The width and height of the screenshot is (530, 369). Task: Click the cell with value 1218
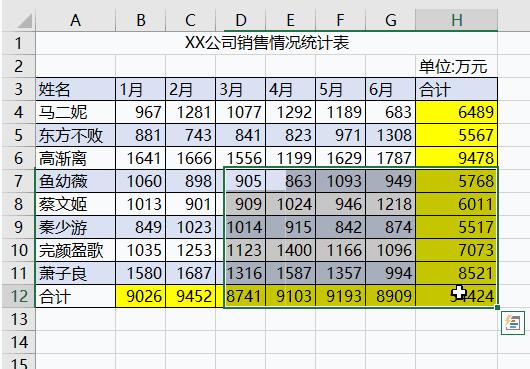(x=390, y=204)
